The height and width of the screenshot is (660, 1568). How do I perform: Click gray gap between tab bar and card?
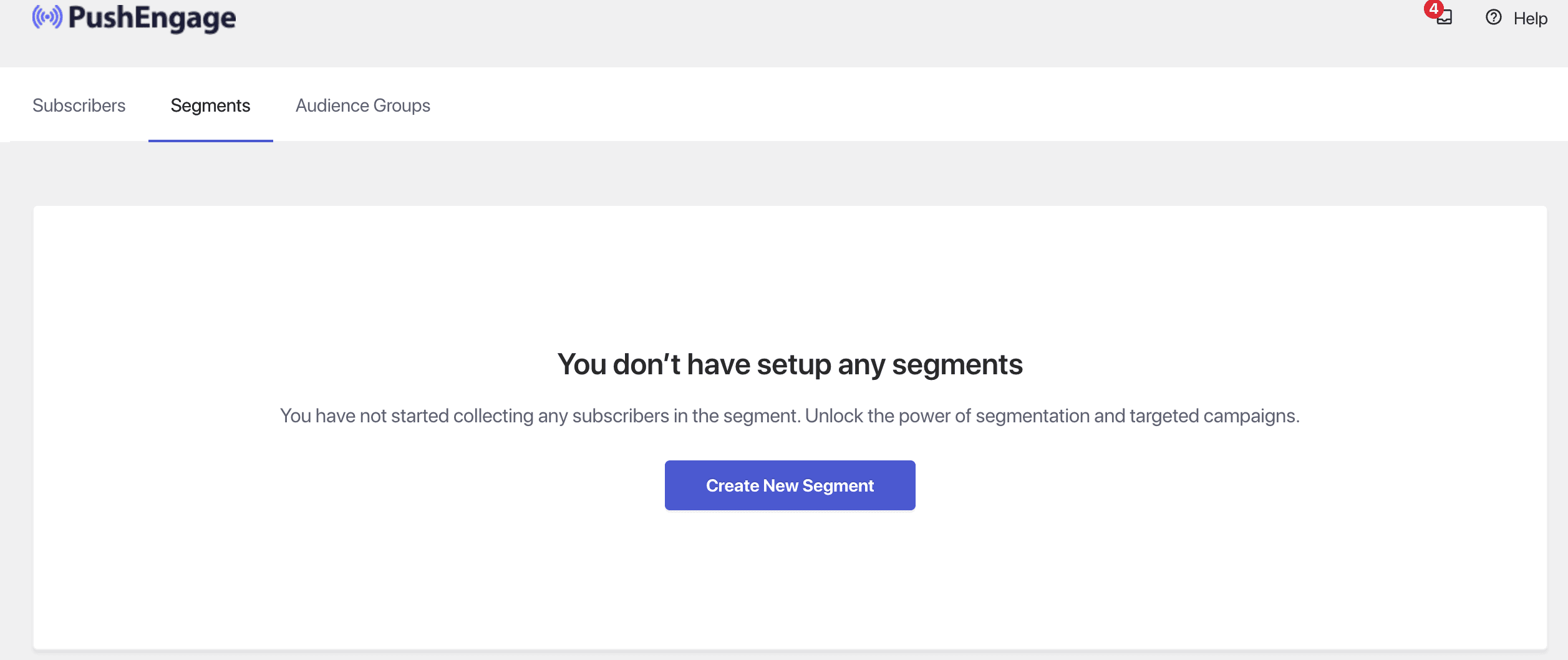(x=790, y=173)
